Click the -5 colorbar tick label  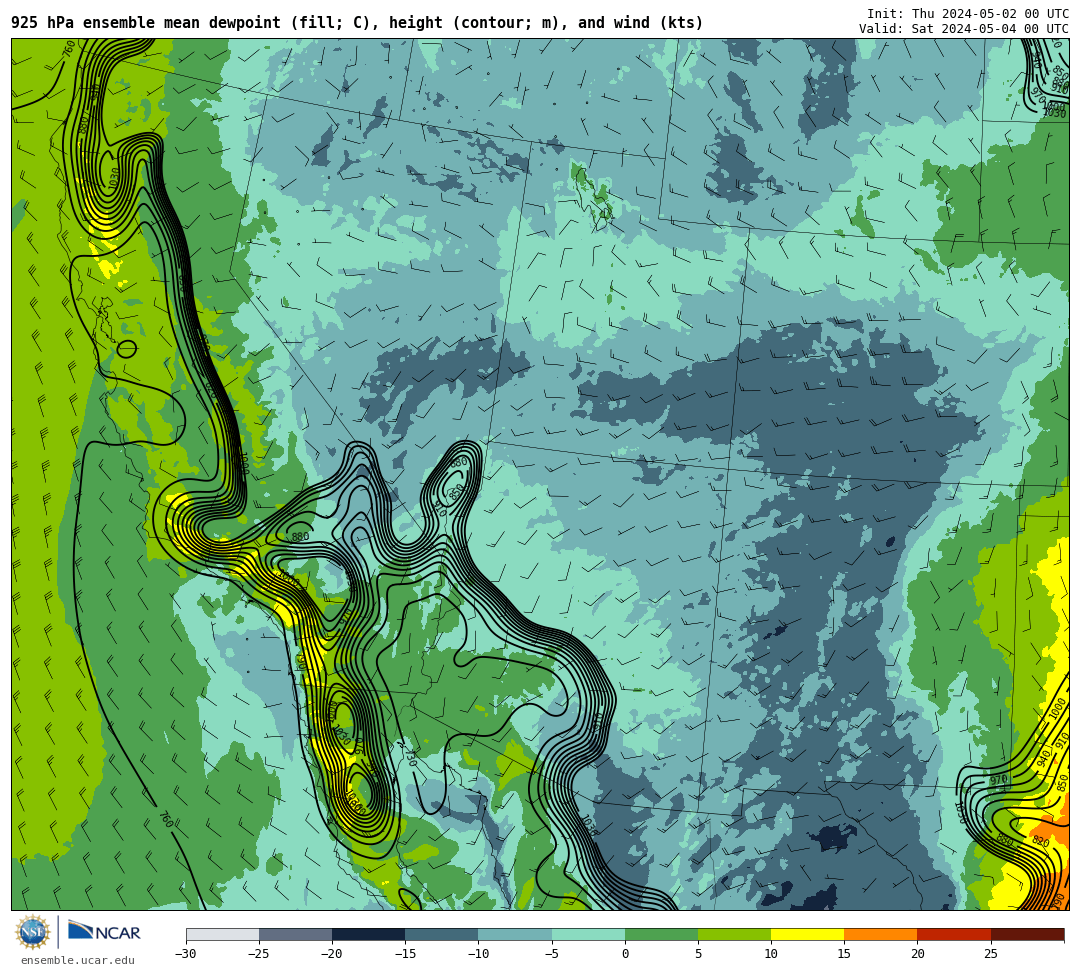[552, 954]
